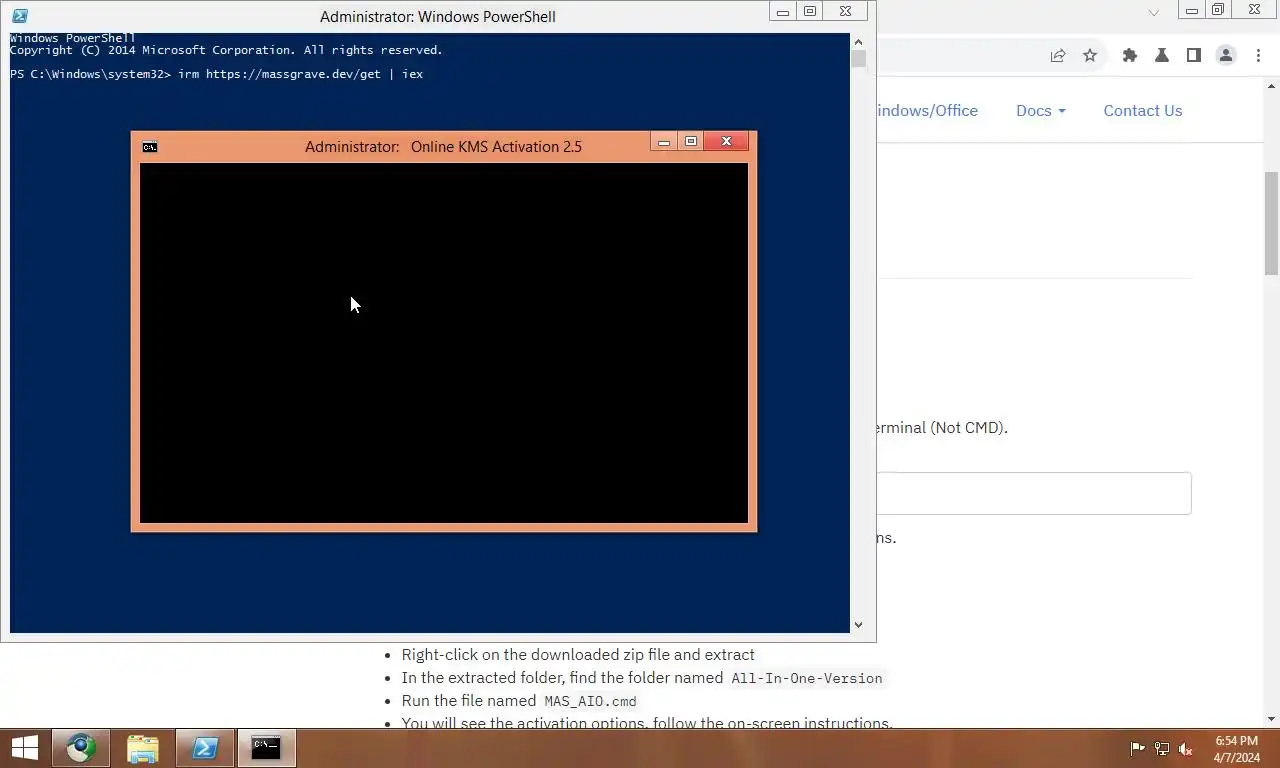Open File Explorer from the taskbar
This screenshot has height=768, width=1280.
coord(143,748)
